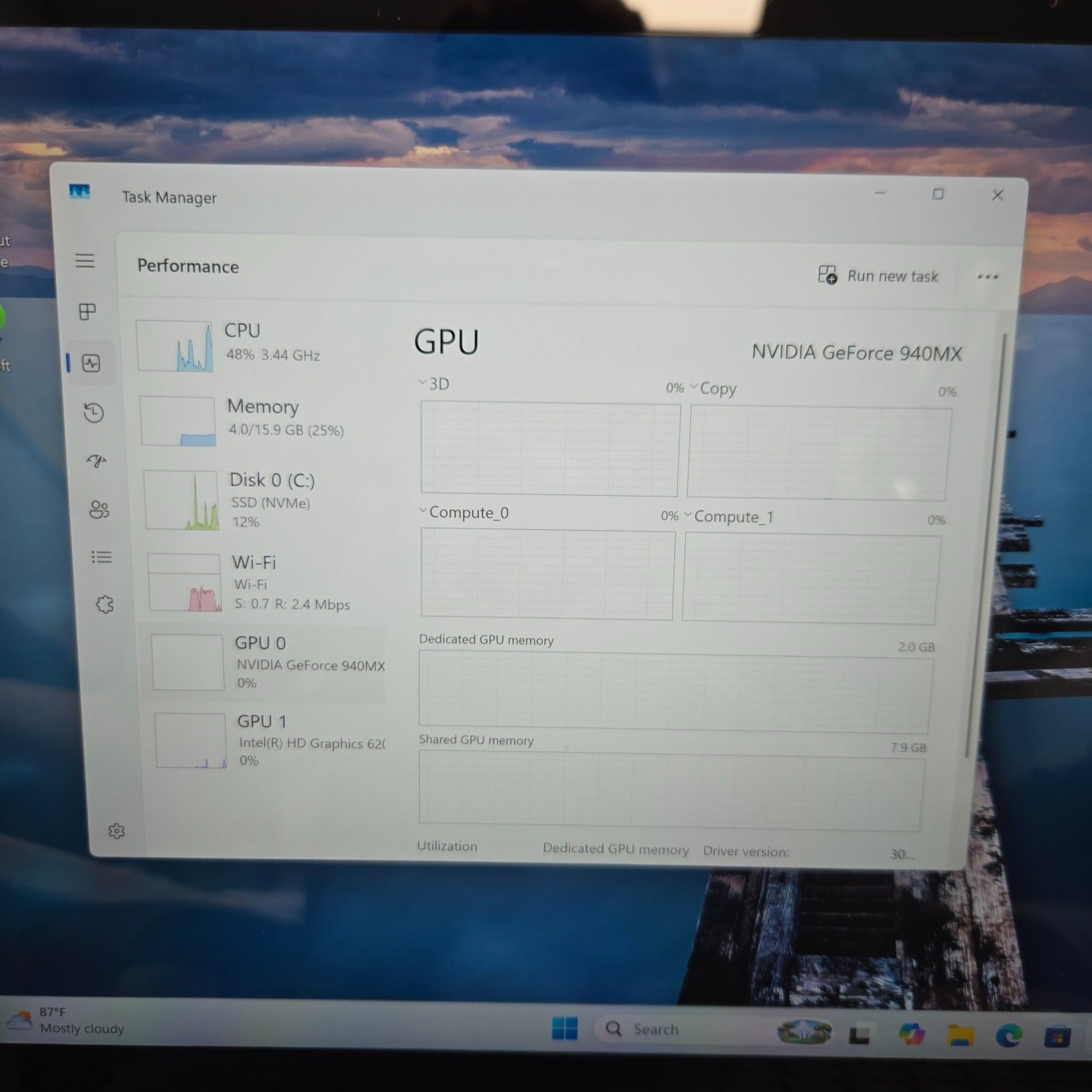Viewport: 1092px width, 1092px height.
Task: Click the GPU detail pane vertical scrollbar
Action: click(x=987, y=546)
